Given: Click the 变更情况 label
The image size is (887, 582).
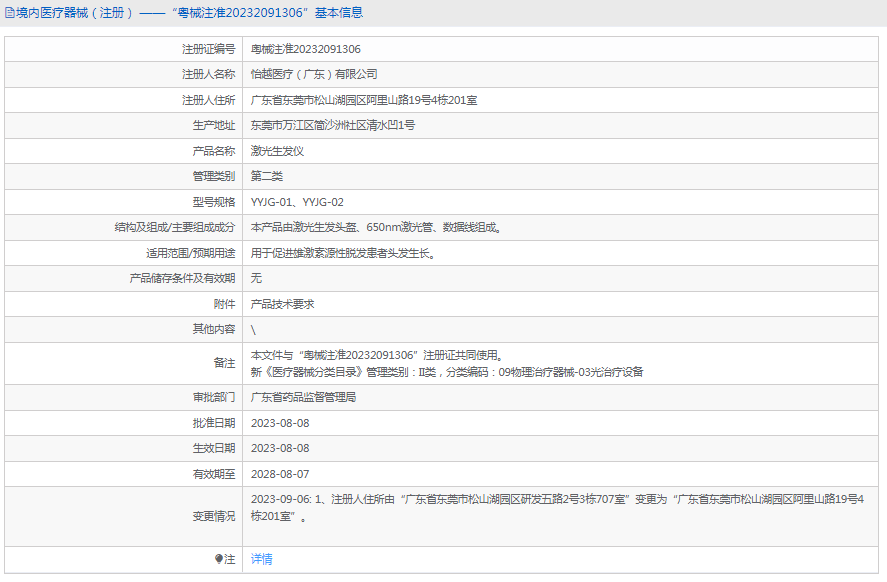Looking at the screenshot, I should tap(214, 516).
